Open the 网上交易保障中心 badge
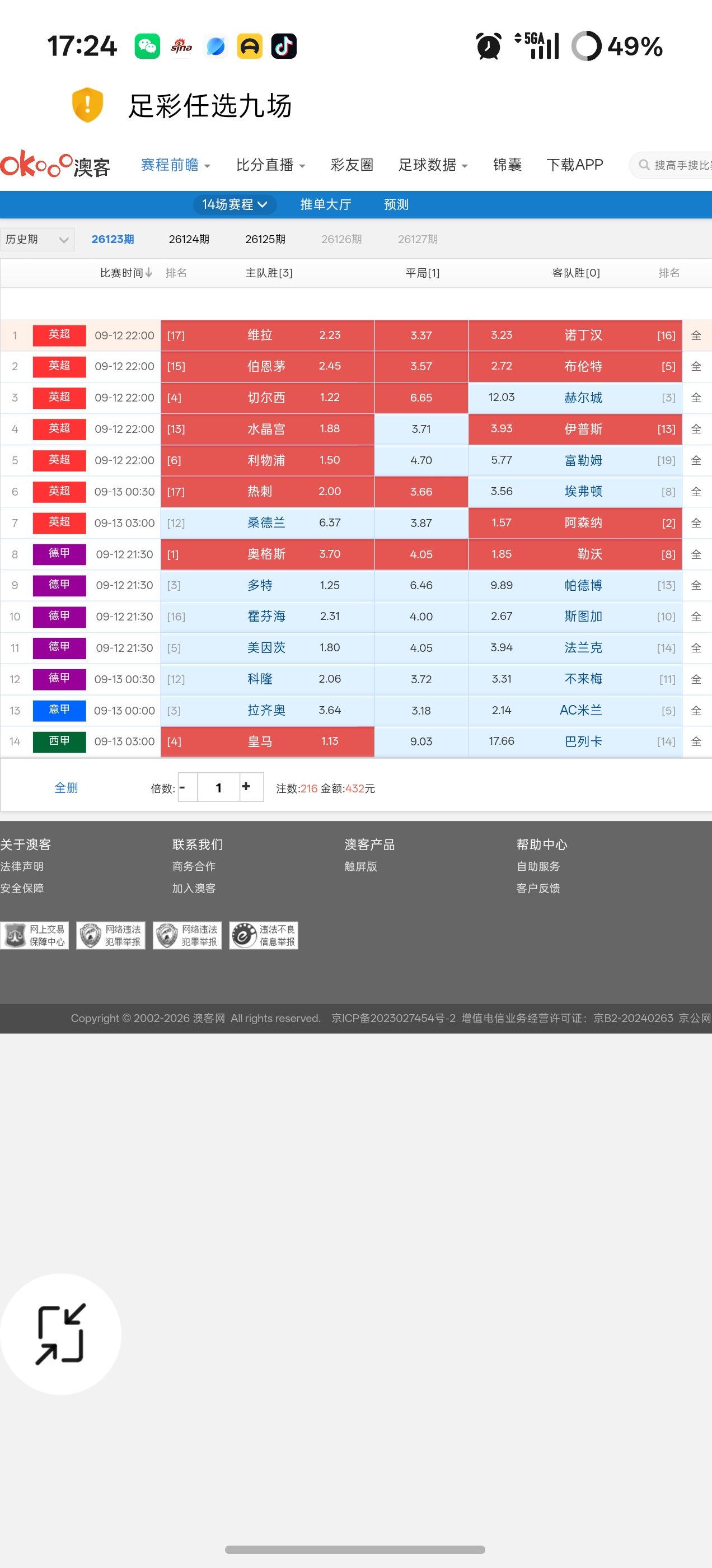Screen dimensions: 712x1568 [35, 935]
